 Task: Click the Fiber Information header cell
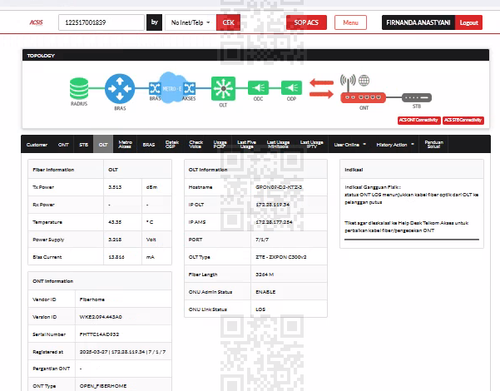coord(66,170)
